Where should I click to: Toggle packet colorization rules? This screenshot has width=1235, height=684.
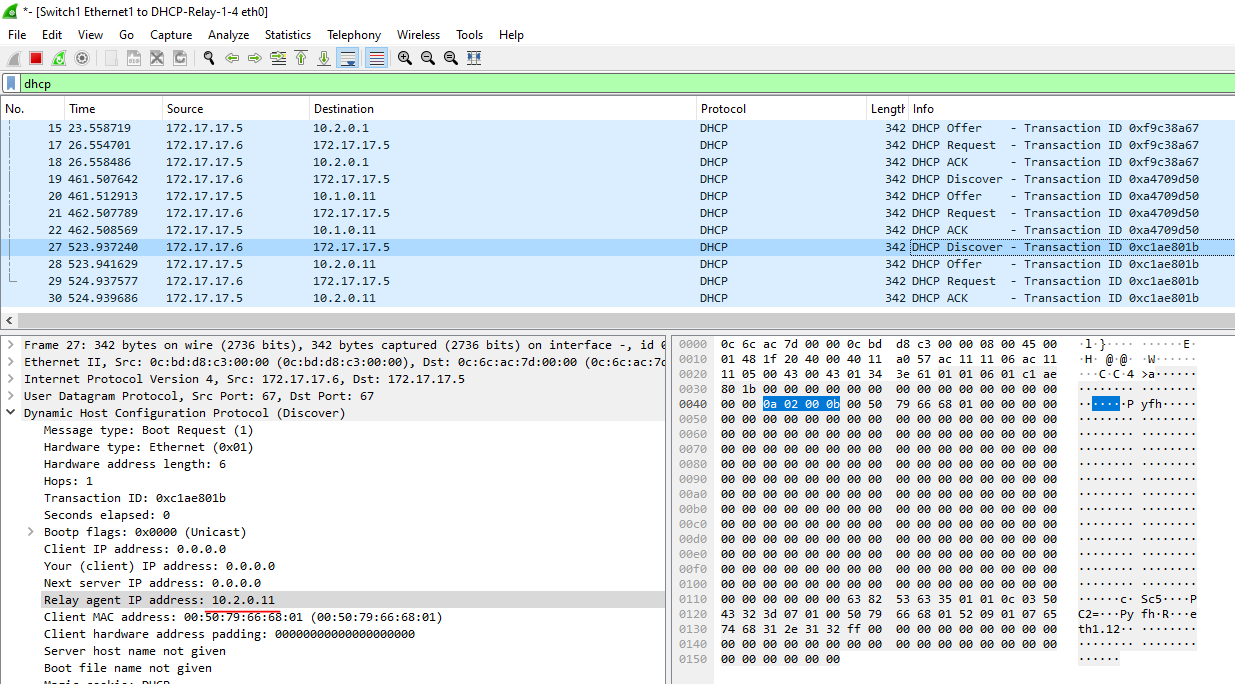(376, 59)
